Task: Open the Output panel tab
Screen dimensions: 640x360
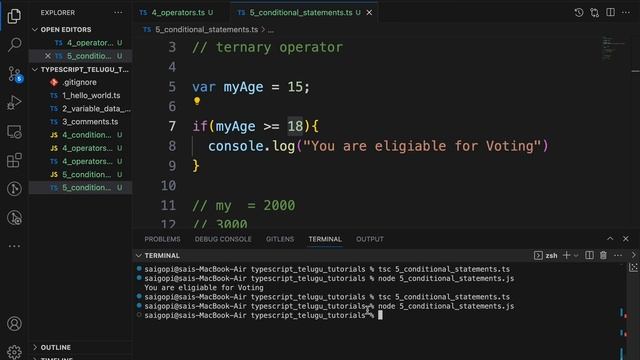Action: click(369, 239)
